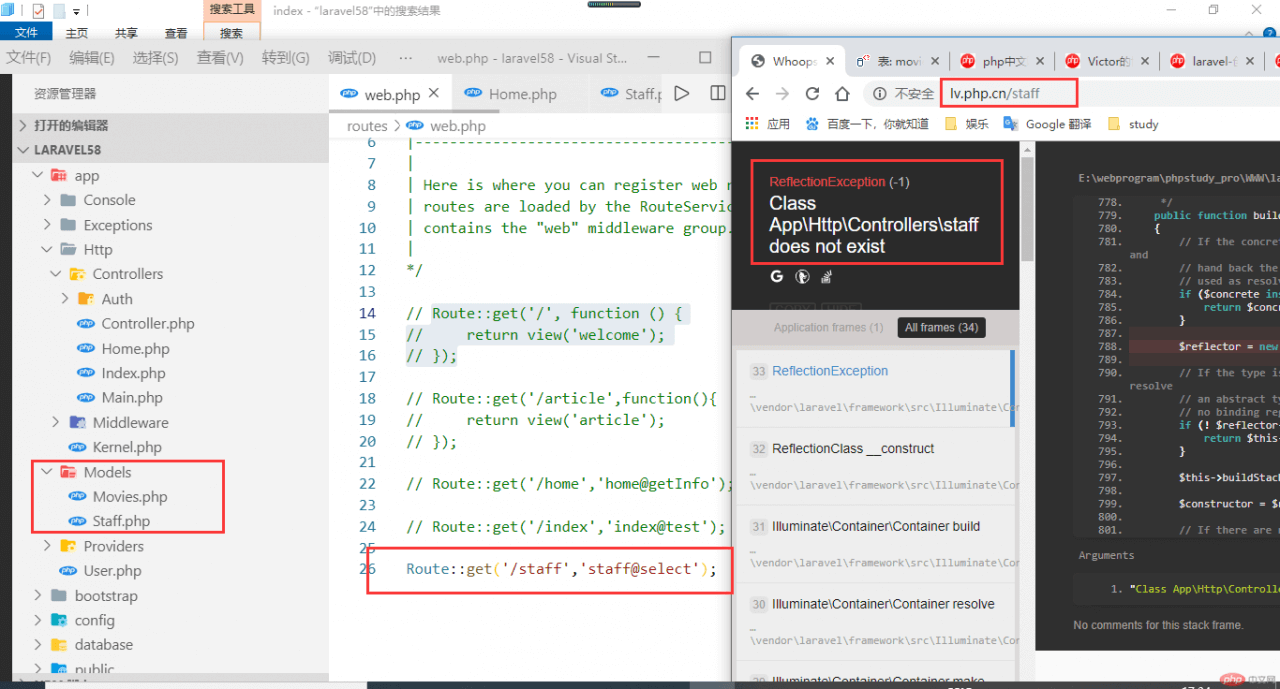Viewport: 1280px width, 689px height.
Task: Search the error on DuckDuckGo
Action: 802,276
